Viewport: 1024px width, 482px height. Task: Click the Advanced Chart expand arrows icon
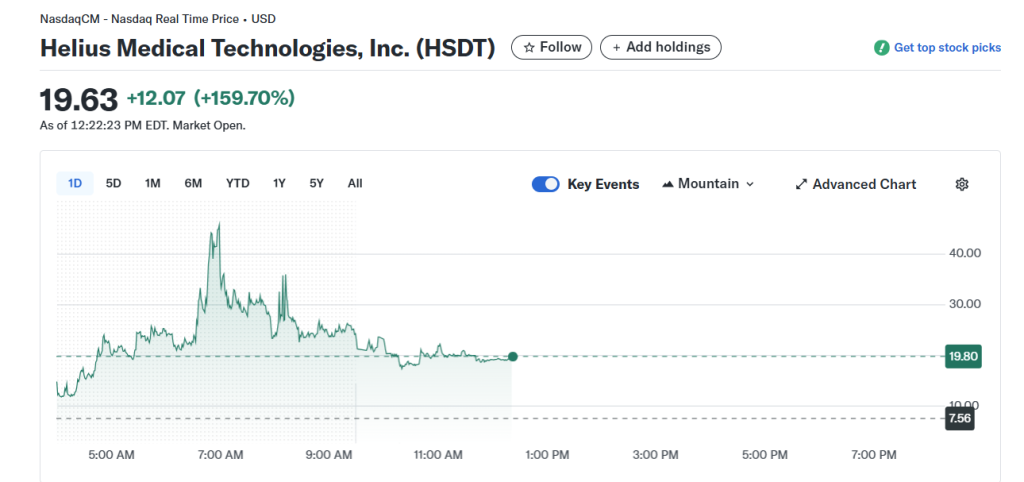point(801,184)
